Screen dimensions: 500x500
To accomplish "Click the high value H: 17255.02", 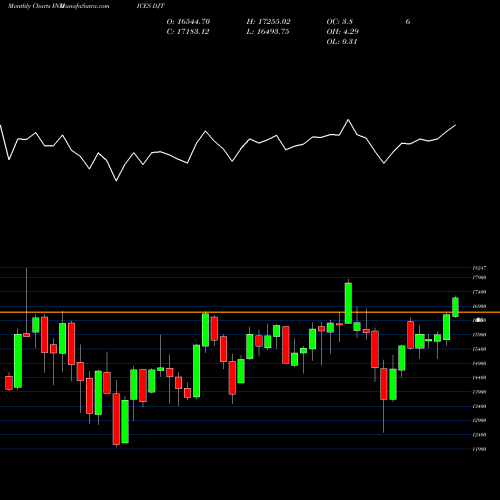I will point(268,22).
